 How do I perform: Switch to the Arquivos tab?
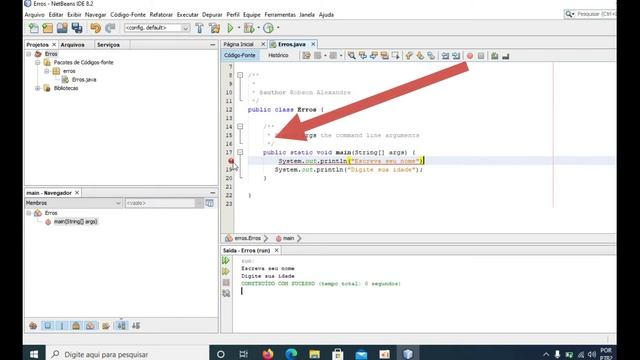tap(72, 44)
